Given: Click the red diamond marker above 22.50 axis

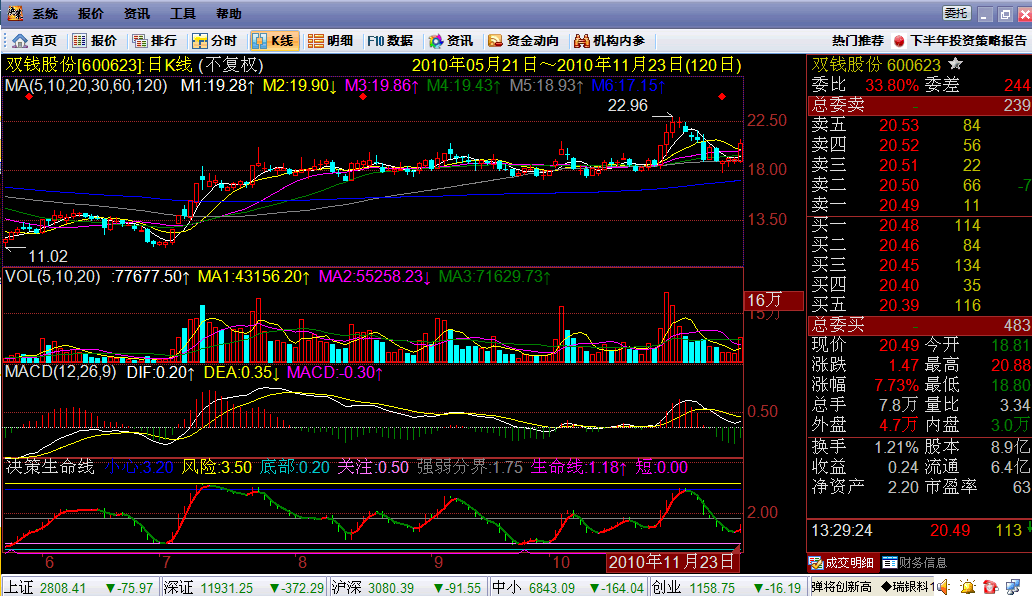Looking at the screenshot, I should pos(722,97).
